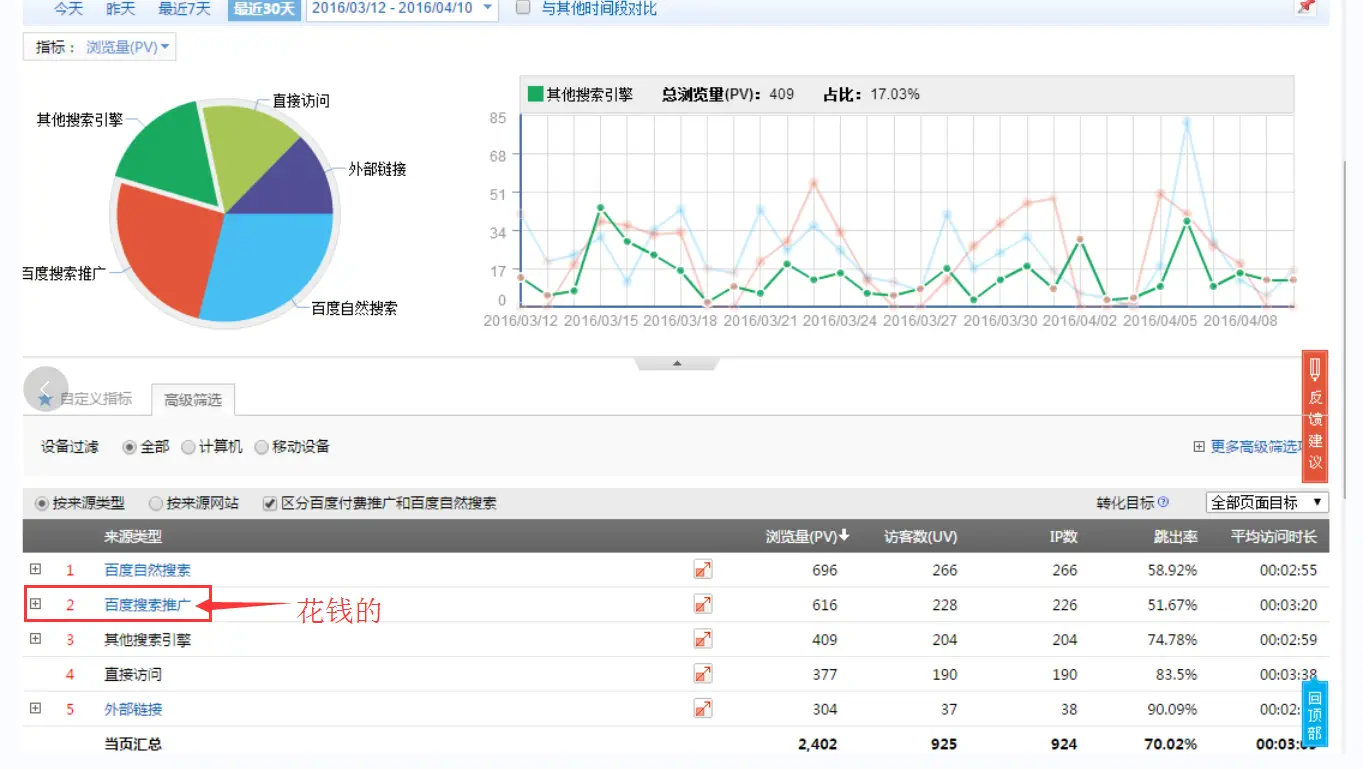Click trend icon for 百度搜索推广 row
Viewport: 1363px width, 769px height.
[x=703, y=605]
